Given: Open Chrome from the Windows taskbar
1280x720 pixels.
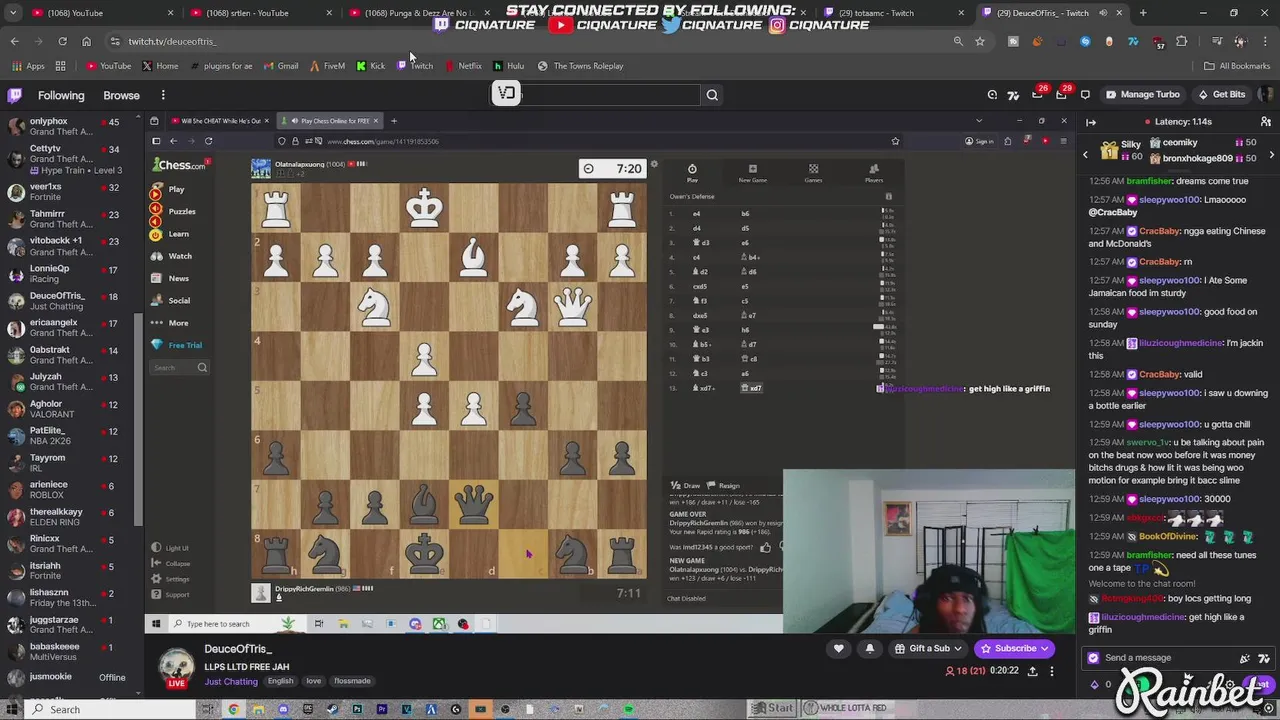Looking at the screenshot, I should [x=233, y=710].
